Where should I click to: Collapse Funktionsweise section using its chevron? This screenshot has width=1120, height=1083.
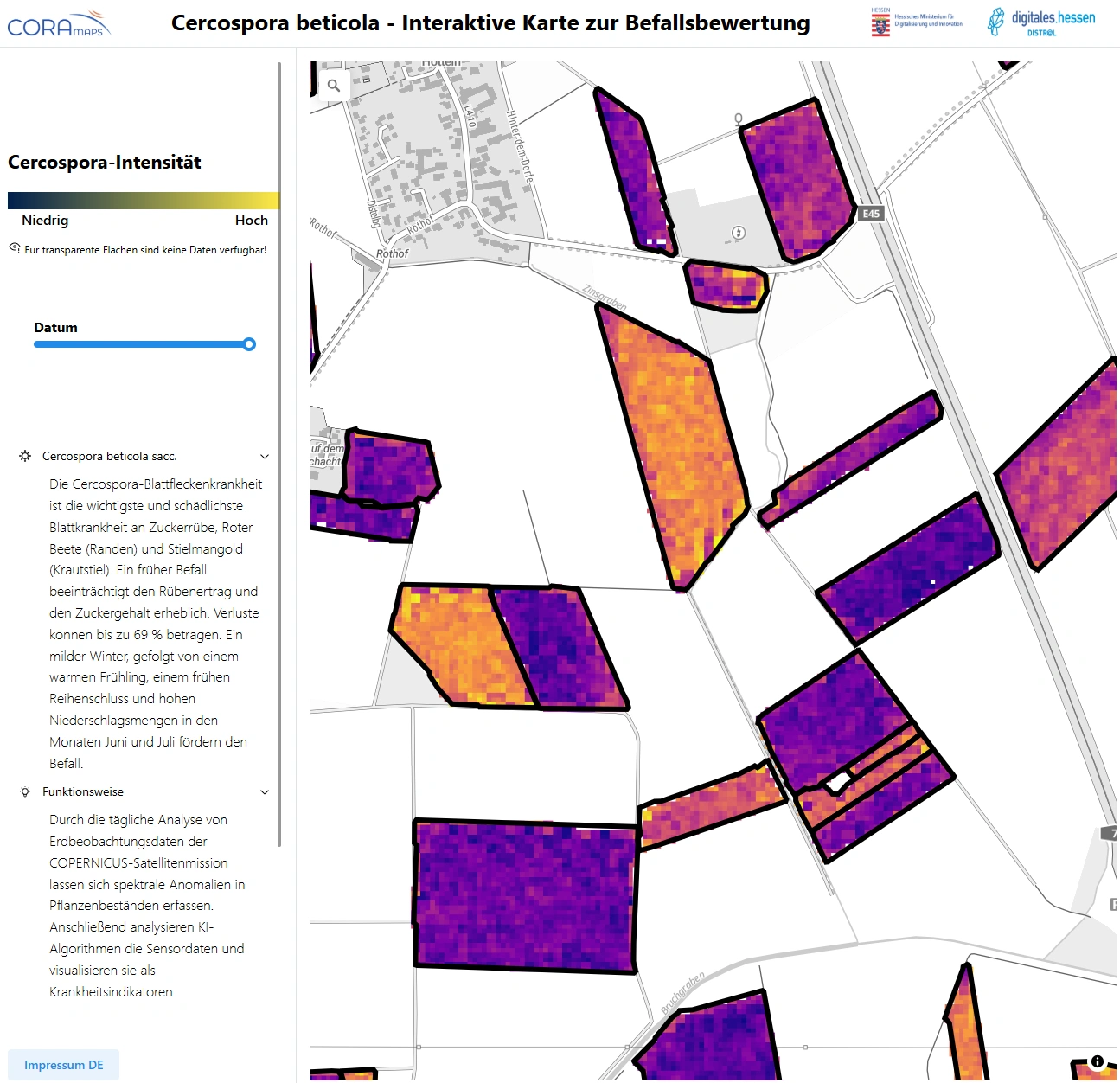pyautogui.click(x=265, y=792)
